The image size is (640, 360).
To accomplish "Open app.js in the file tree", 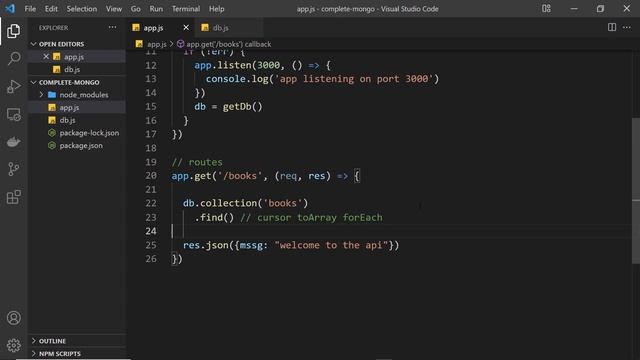I will [x=76, y=107].
